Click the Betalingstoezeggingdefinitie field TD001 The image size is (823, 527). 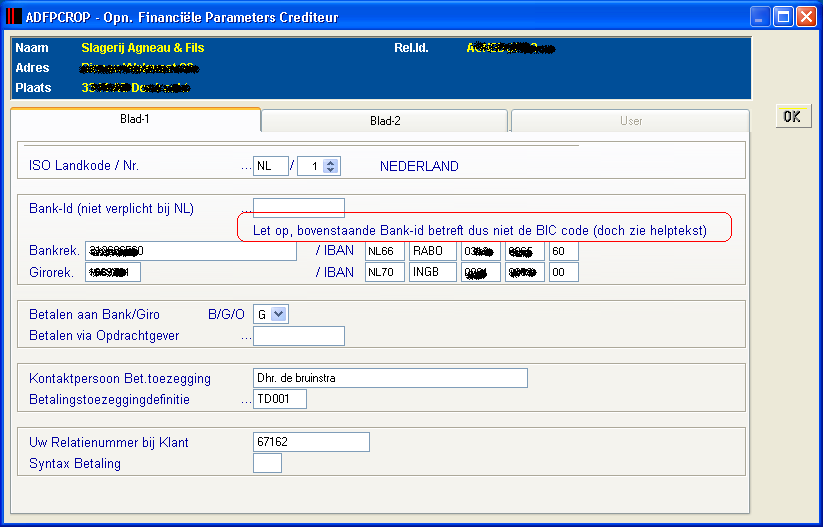(x=280, y=399)
